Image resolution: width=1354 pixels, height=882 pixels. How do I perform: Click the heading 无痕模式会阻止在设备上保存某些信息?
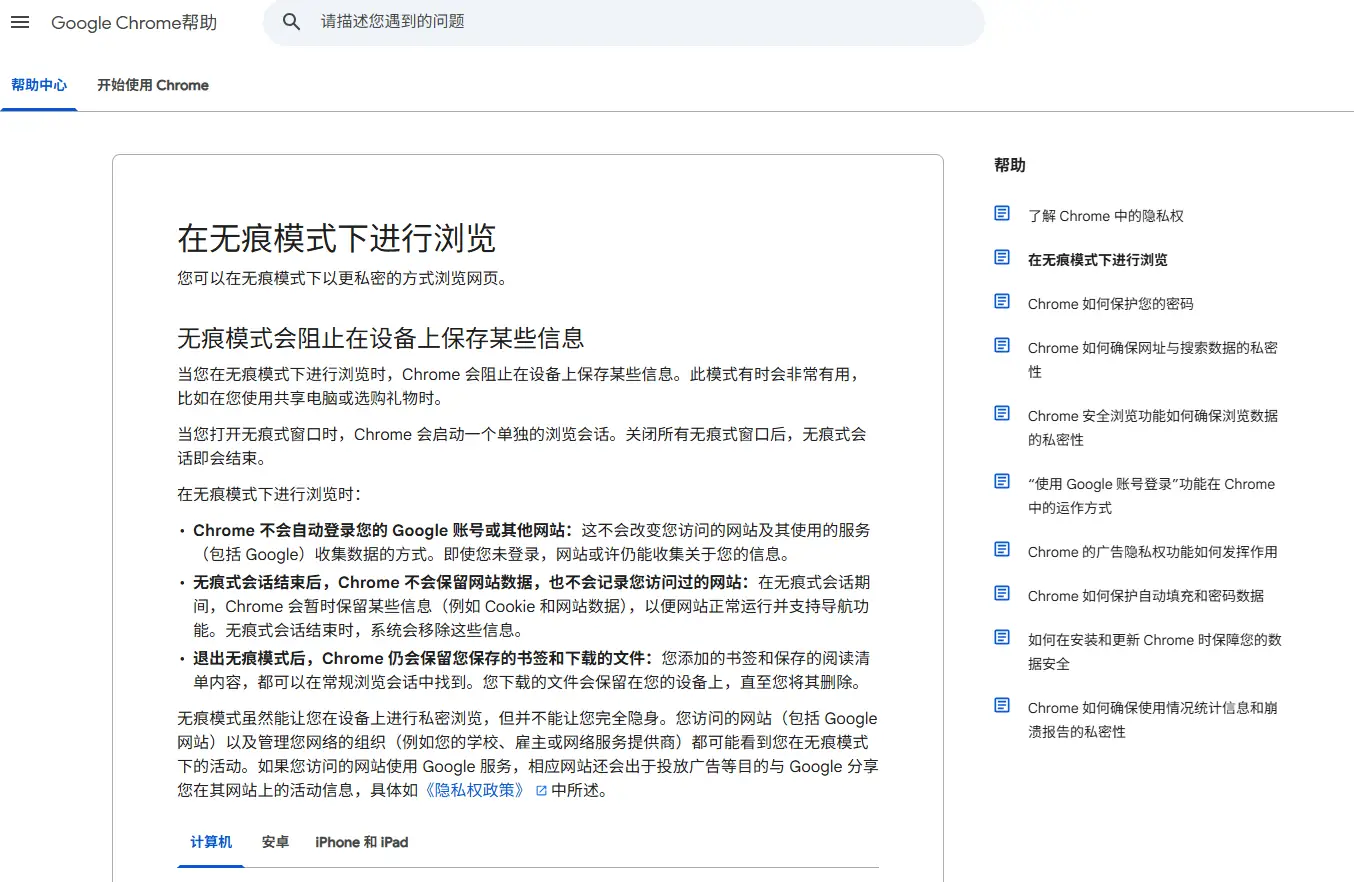tap(381, 337)
